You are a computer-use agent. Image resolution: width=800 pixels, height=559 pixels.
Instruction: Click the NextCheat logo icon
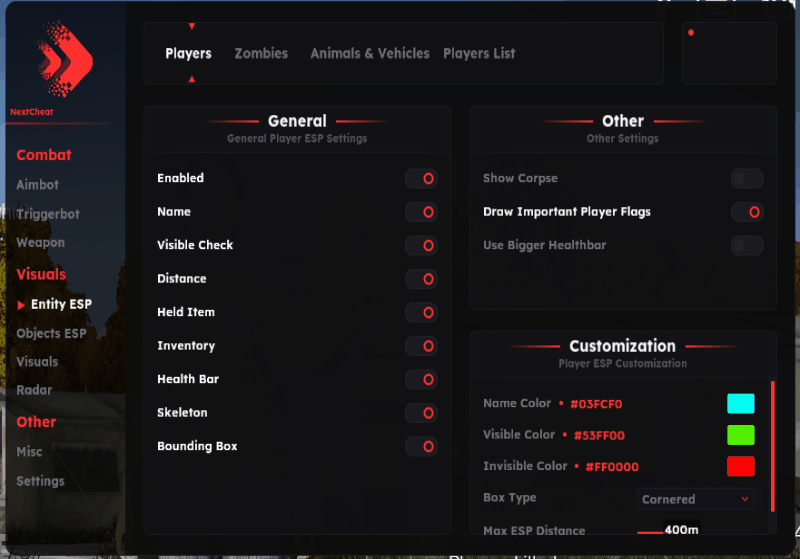[x=63, y=59]
